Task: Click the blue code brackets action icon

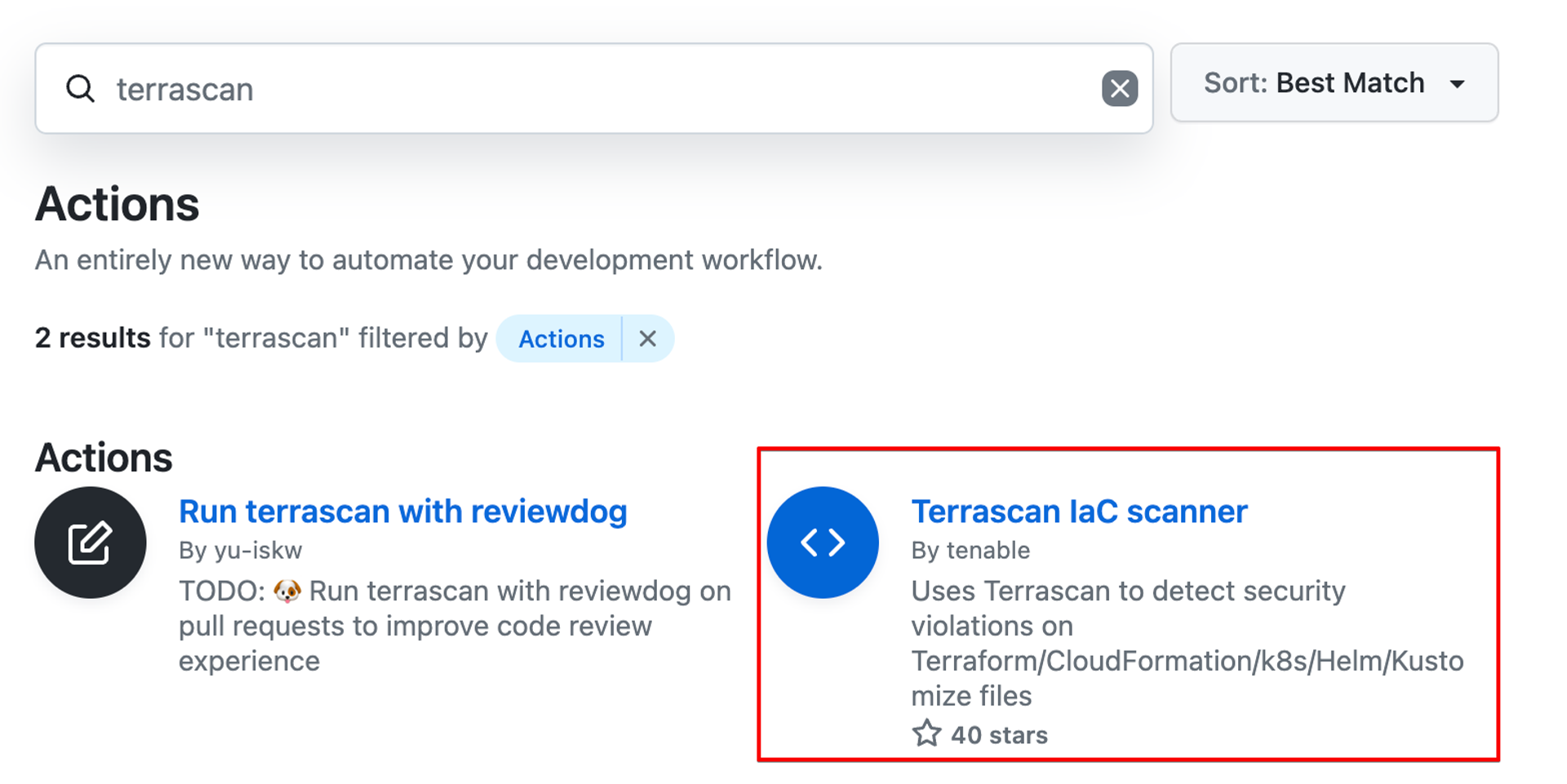Action: [x=823, y=543]
